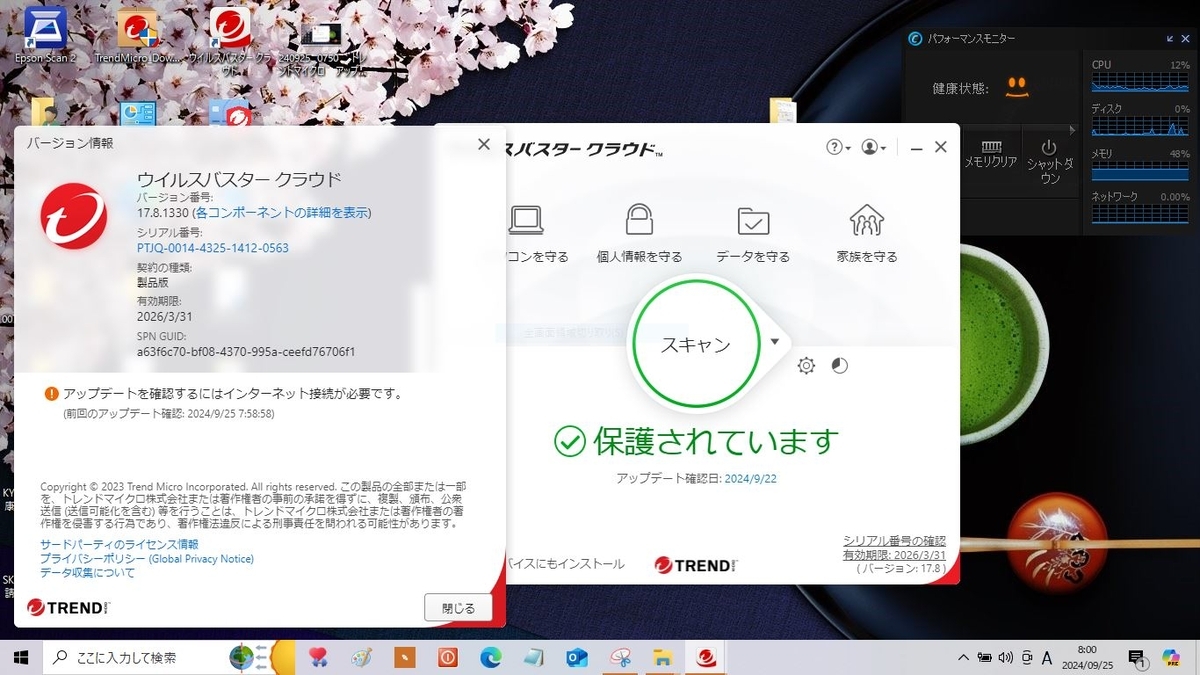
Task: Expand the scan options arrow beside スキャン
Action: click(775, 341)
